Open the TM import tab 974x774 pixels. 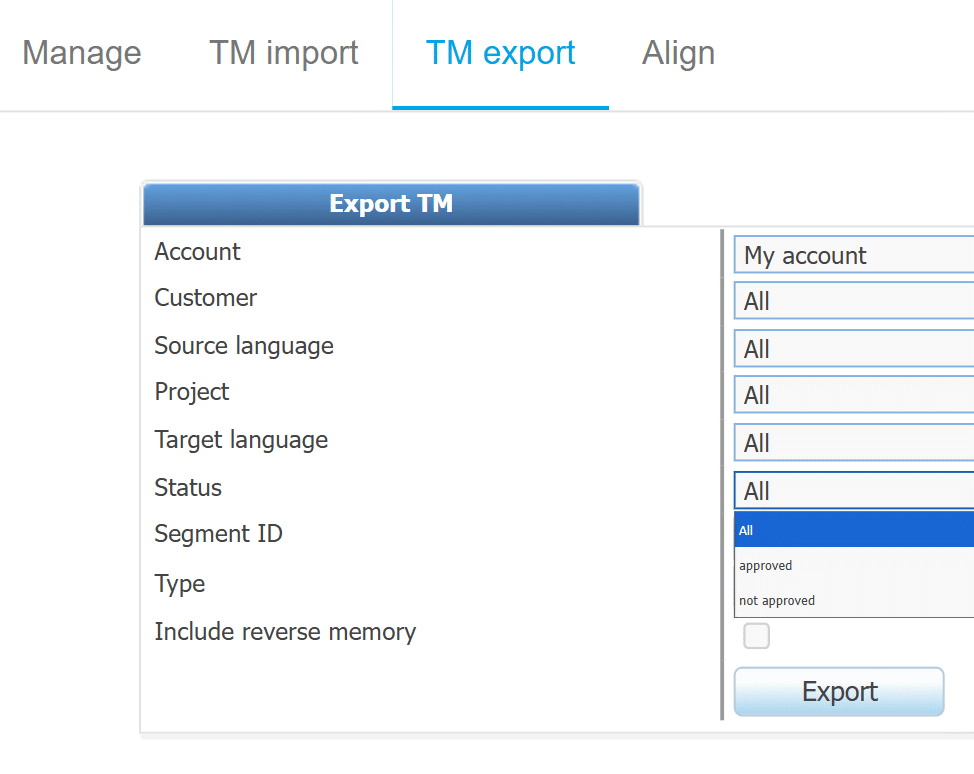[x=284, y=53]
